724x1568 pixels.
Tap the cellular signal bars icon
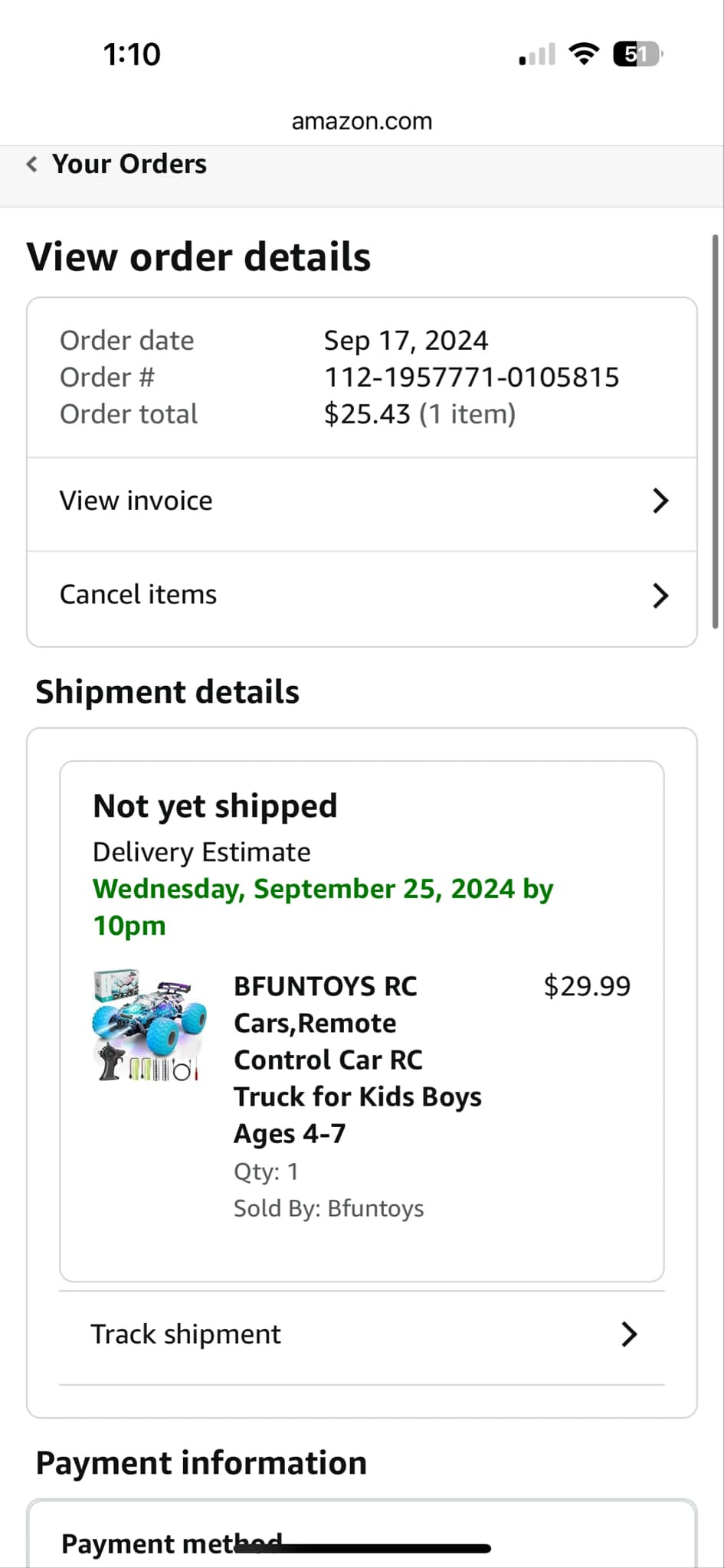coord(536,54)
